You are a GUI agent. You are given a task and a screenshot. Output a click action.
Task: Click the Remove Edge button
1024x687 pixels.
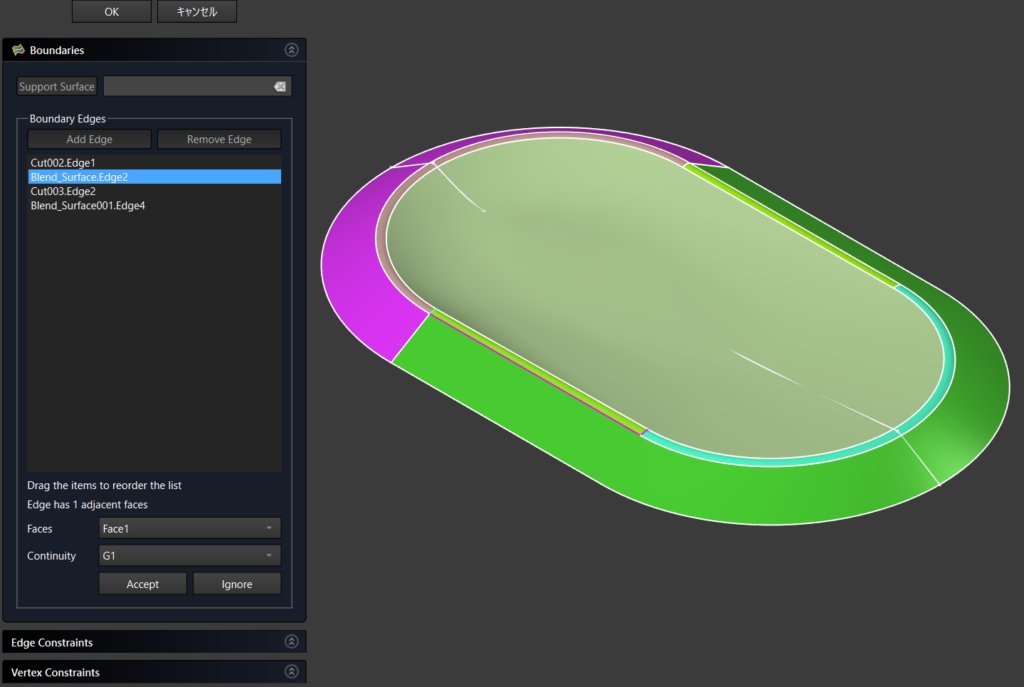click(x=219, y=139)
